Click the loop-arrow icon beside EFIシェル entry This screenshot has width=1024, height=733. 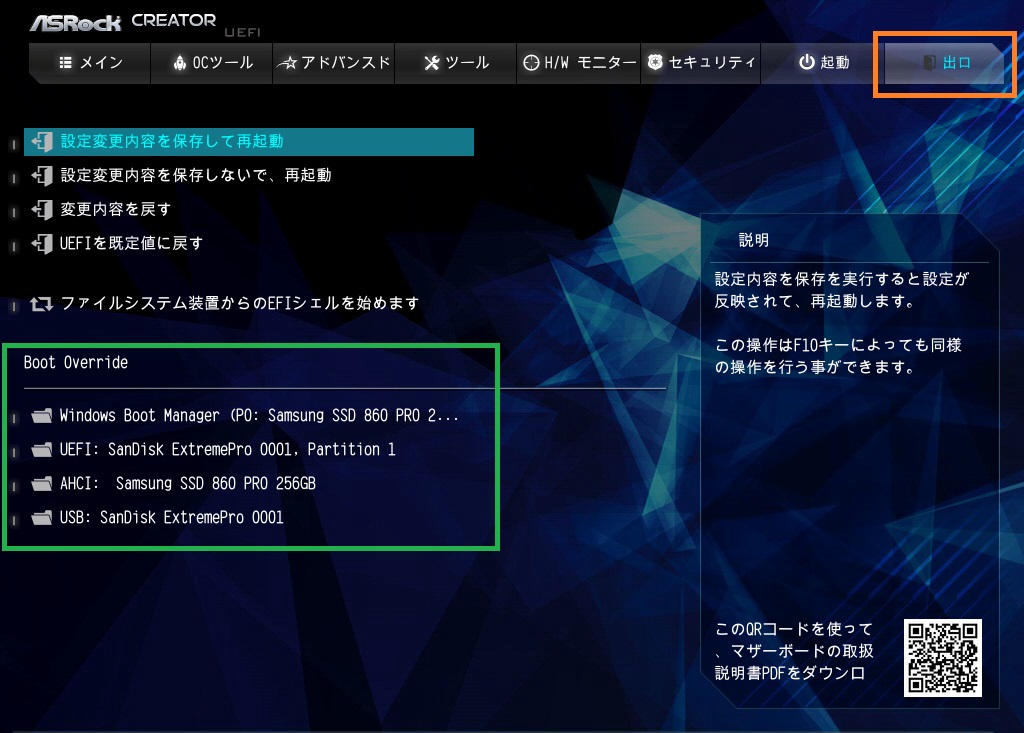[41, 304]
